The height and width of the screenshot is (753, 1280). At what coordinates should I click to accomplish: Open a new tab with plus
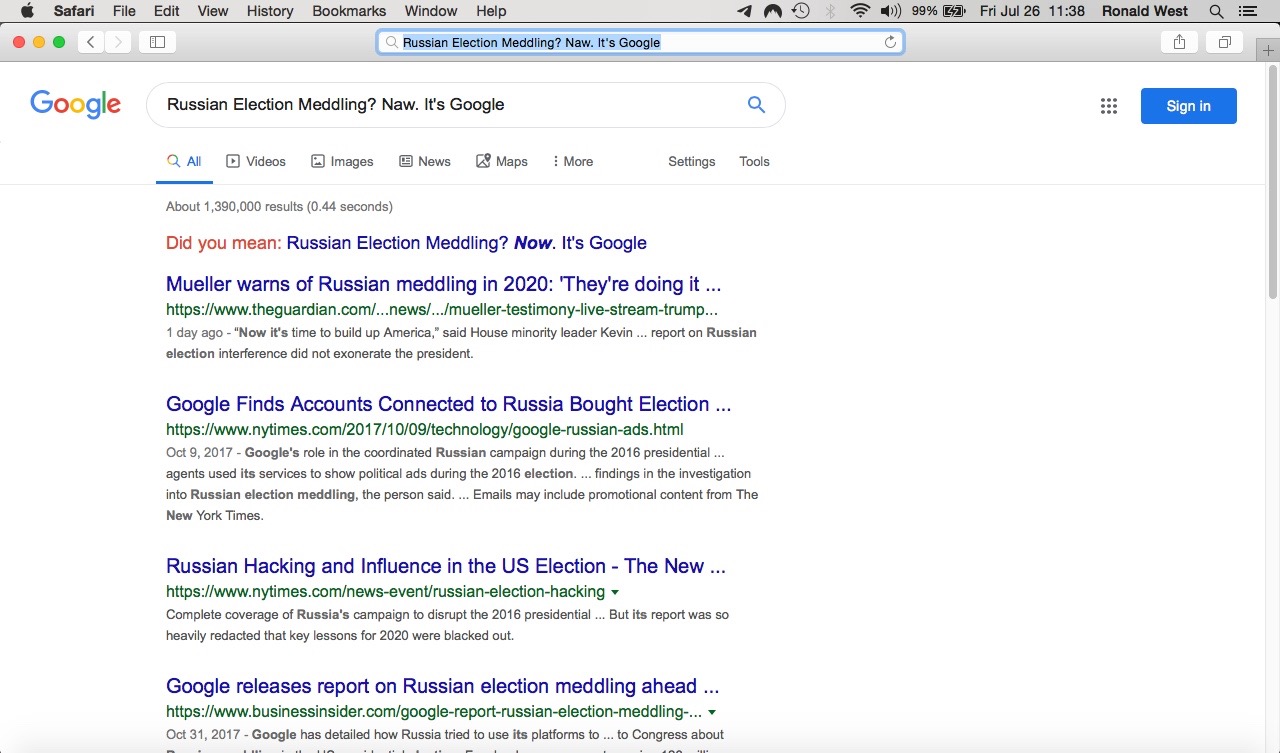point(1268,51)
